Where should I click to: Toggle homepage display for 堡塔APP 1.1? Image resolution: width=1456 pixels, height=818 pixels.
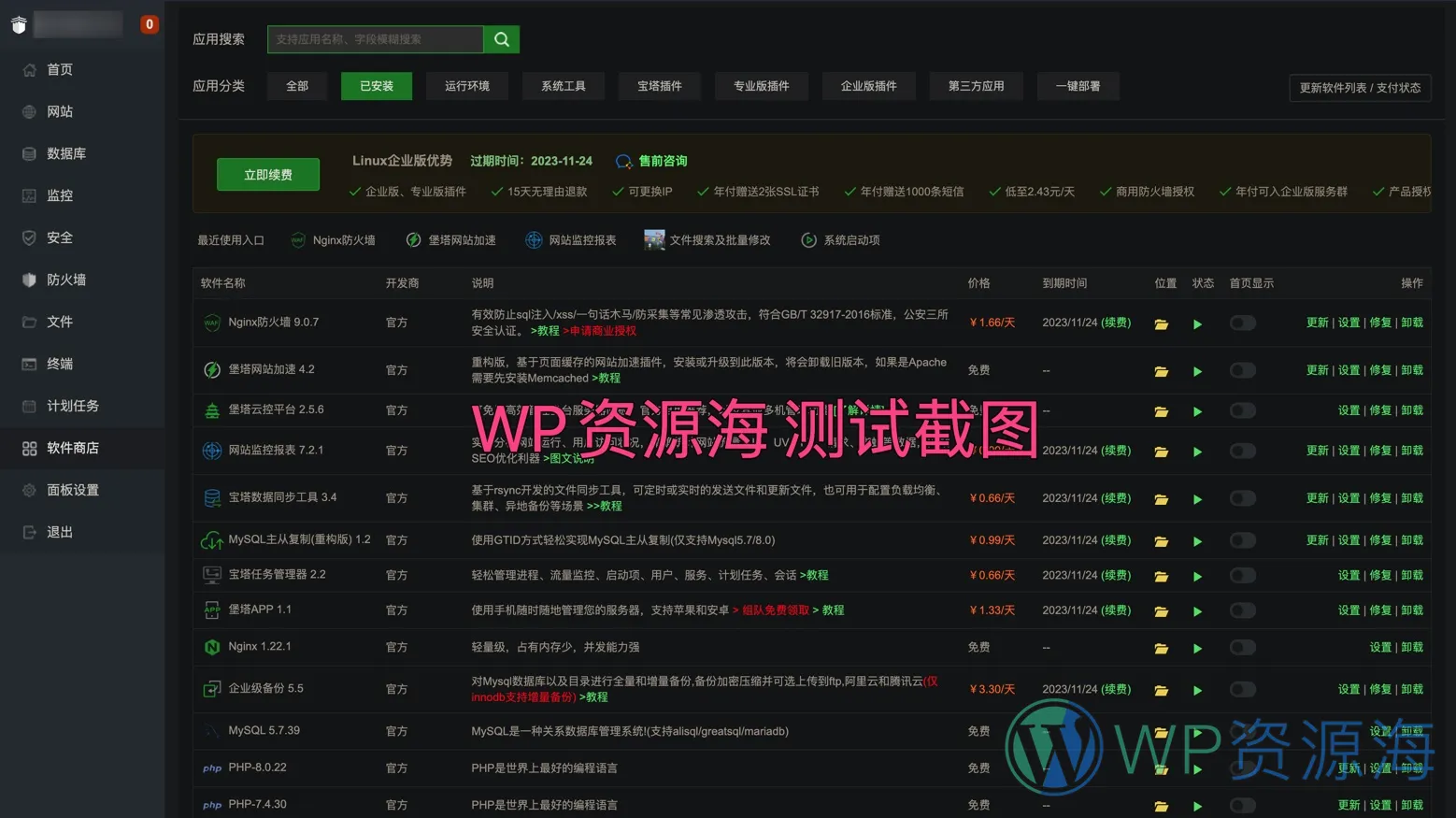click(1242, 610)
